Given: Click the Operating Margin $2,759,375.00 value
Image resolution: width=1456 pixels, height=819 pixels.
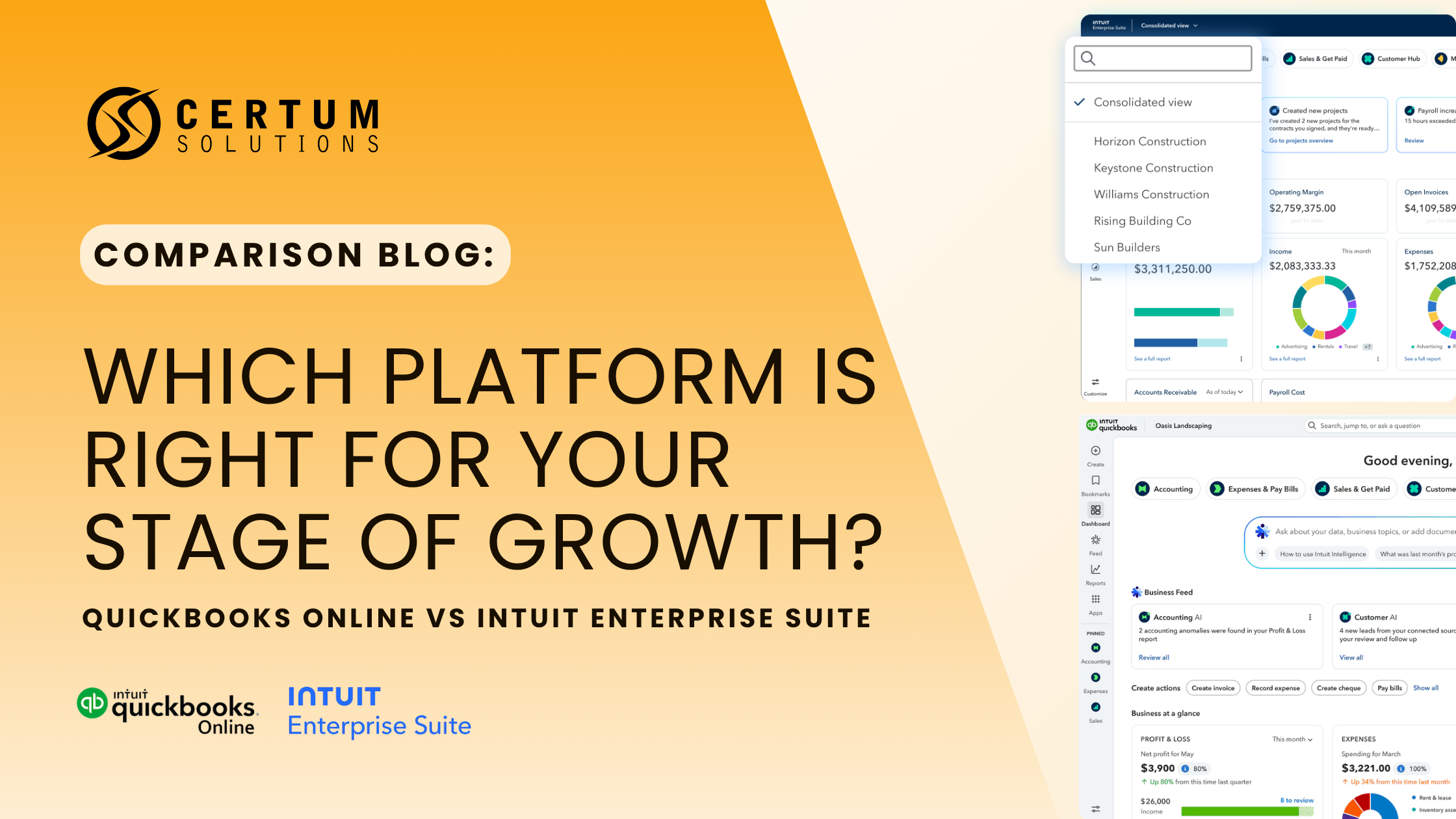Looking at the screenshot, I should 1302,208.
